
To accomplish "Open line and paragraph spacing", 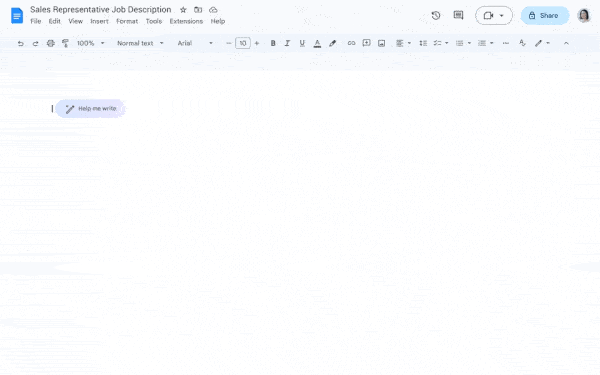I will (x=423, y=43).
